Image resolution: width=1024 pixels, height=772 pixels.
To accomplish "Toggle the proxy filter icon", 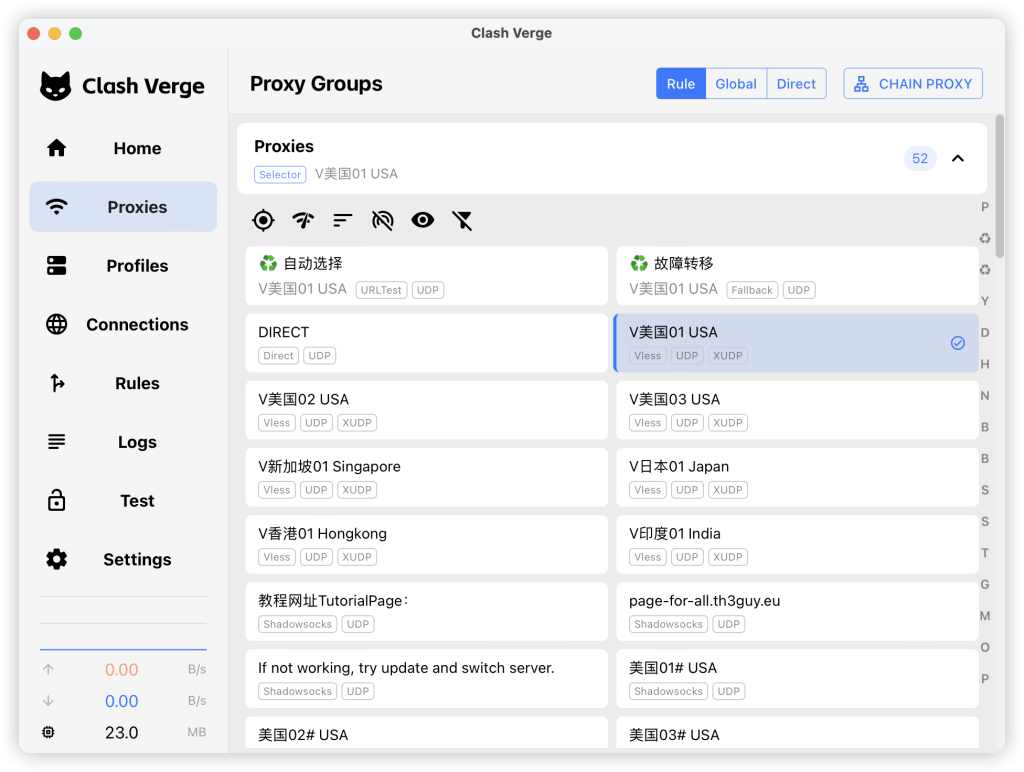I will [462, 220].
